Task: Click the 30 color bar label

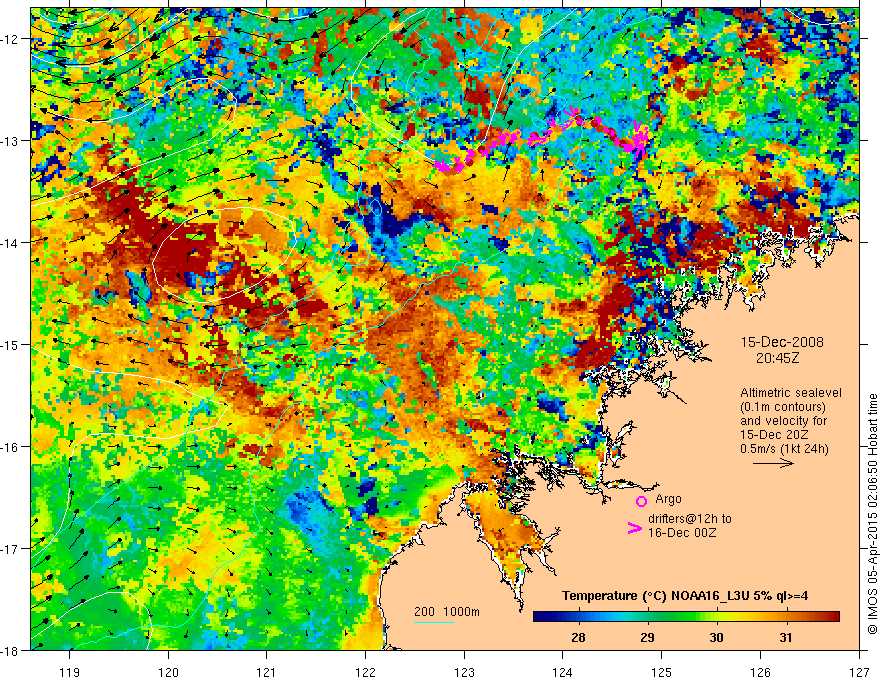Action: pyautogui.click(x=716, y=637)
